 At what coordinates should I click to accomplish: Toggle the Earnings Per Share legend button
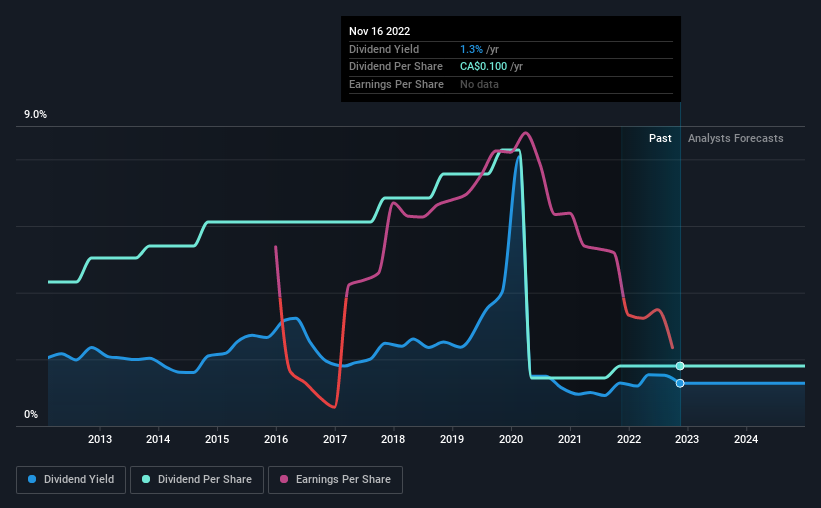pyautogui.click(x=335, y=480)
